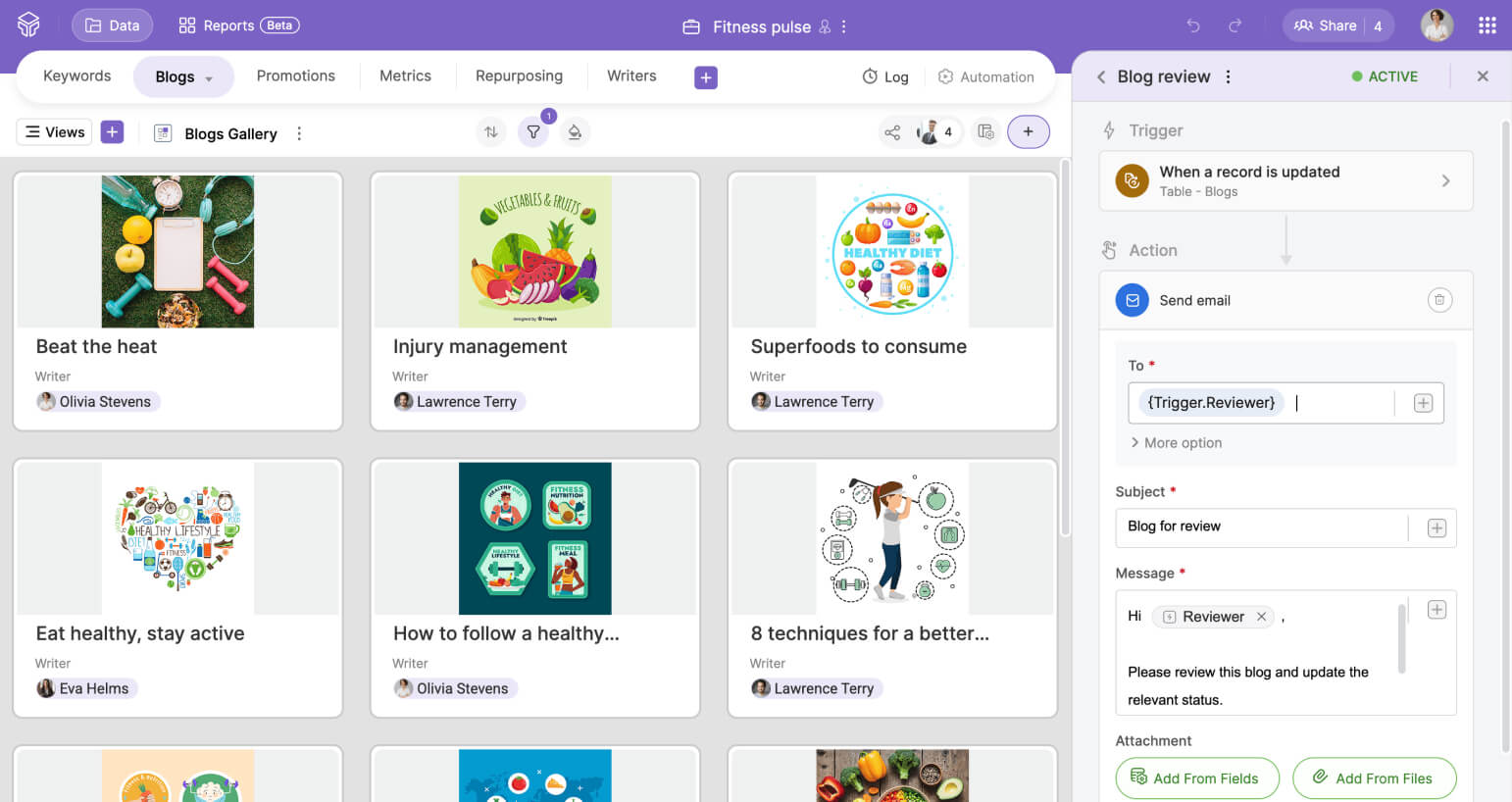Go back from the Blog review panel

(1101, 76)
